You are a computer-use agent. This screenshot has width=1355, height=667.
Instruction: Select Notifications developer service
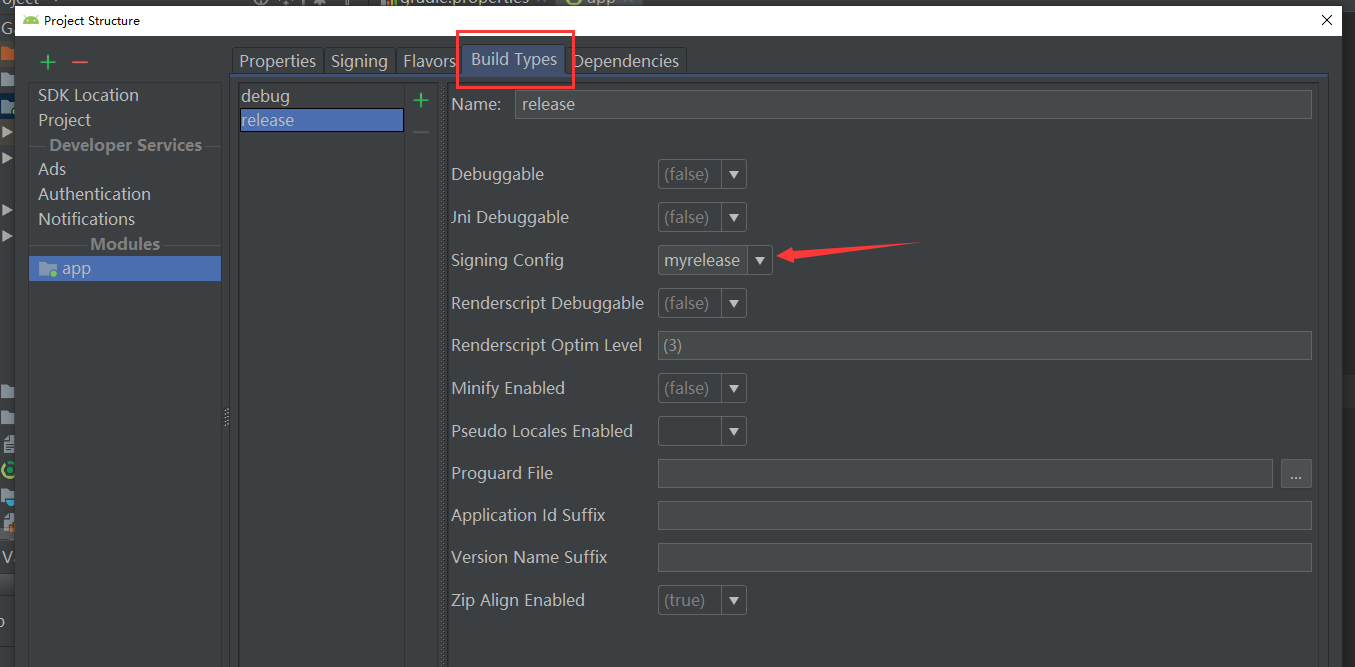(87, 219)
